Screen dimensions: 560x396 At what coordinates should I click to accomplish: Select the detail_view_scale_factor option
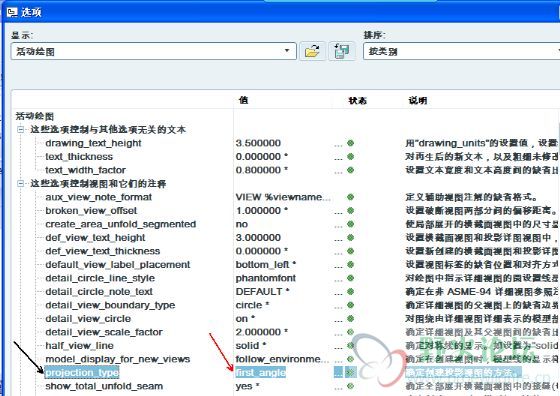pos(104,332)
